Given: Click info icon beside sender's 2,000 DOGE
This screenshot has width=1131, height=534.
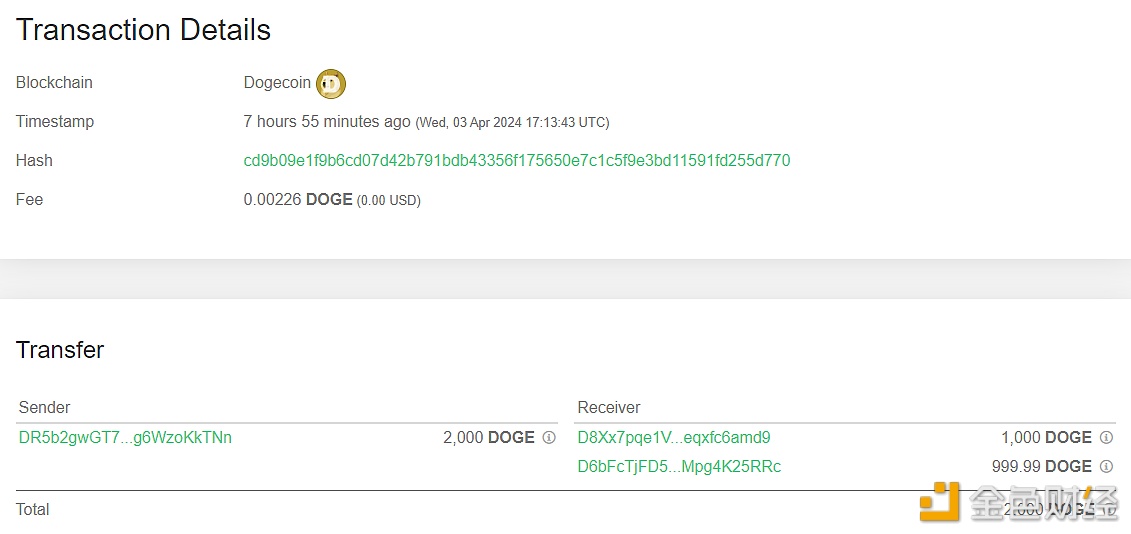Looking at the screenshot, I should click(549, 438).
